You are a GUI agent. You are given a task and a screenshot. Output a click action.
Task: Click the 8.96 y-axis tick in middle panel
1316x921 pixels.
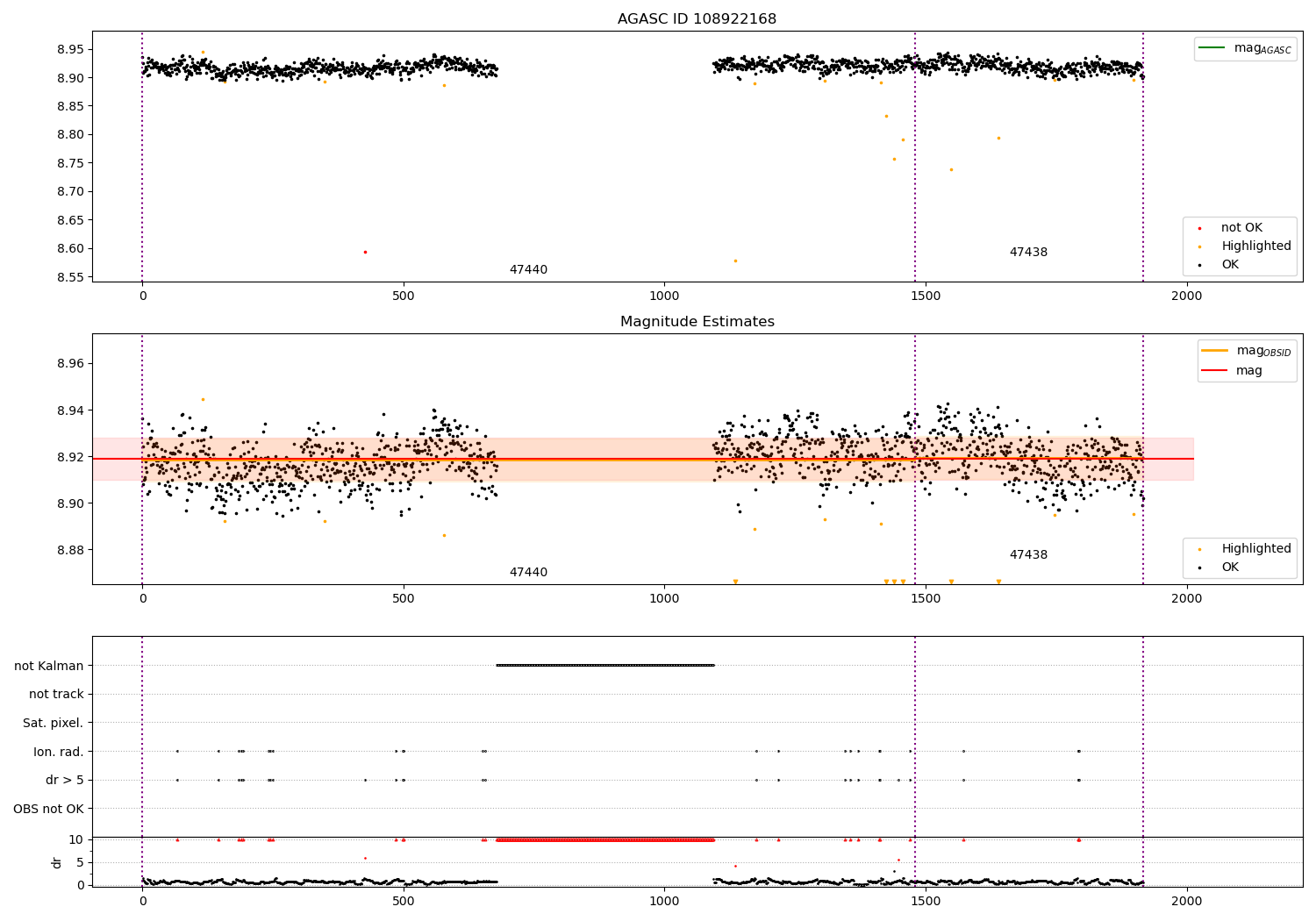70,364
